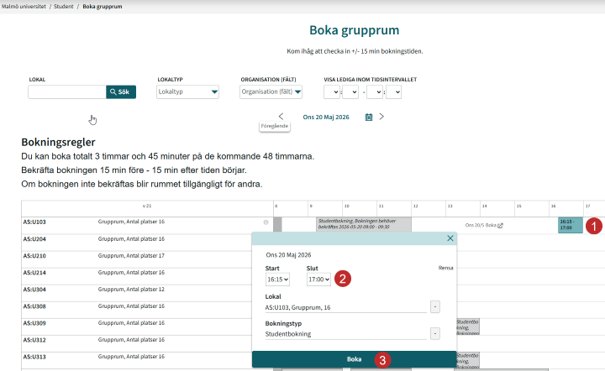The height and width of the screenshot is (371, 605).
Task: Open the end-hour time interval dropdown
Action: 374,92
